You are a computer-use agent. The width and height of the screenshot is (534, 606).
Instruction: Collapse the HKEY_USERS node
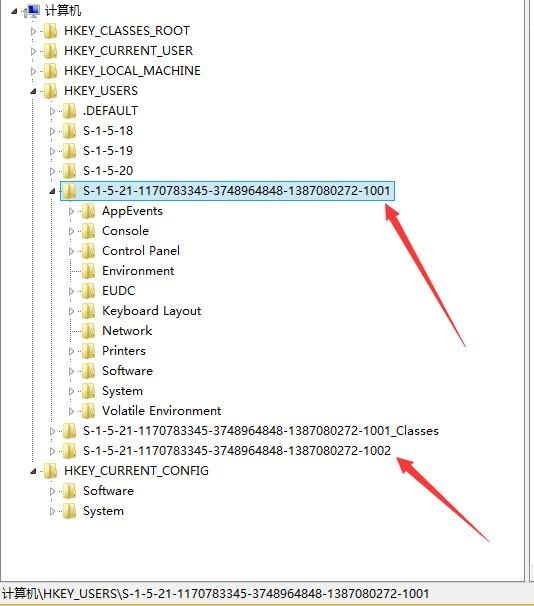[x=33, y=91]
